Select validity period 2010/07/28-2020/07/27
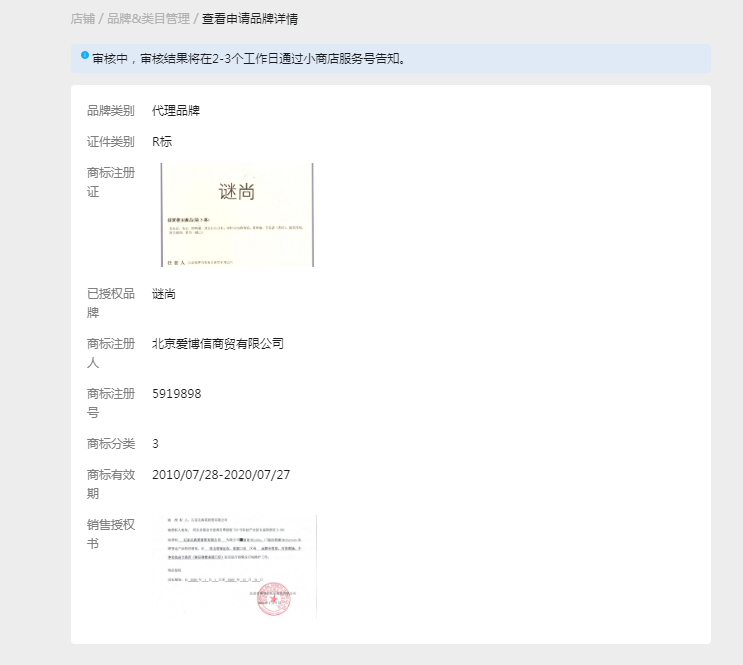The width and height of the screenshot is (743, 665). pyautogui.click(x=221, y=474)
